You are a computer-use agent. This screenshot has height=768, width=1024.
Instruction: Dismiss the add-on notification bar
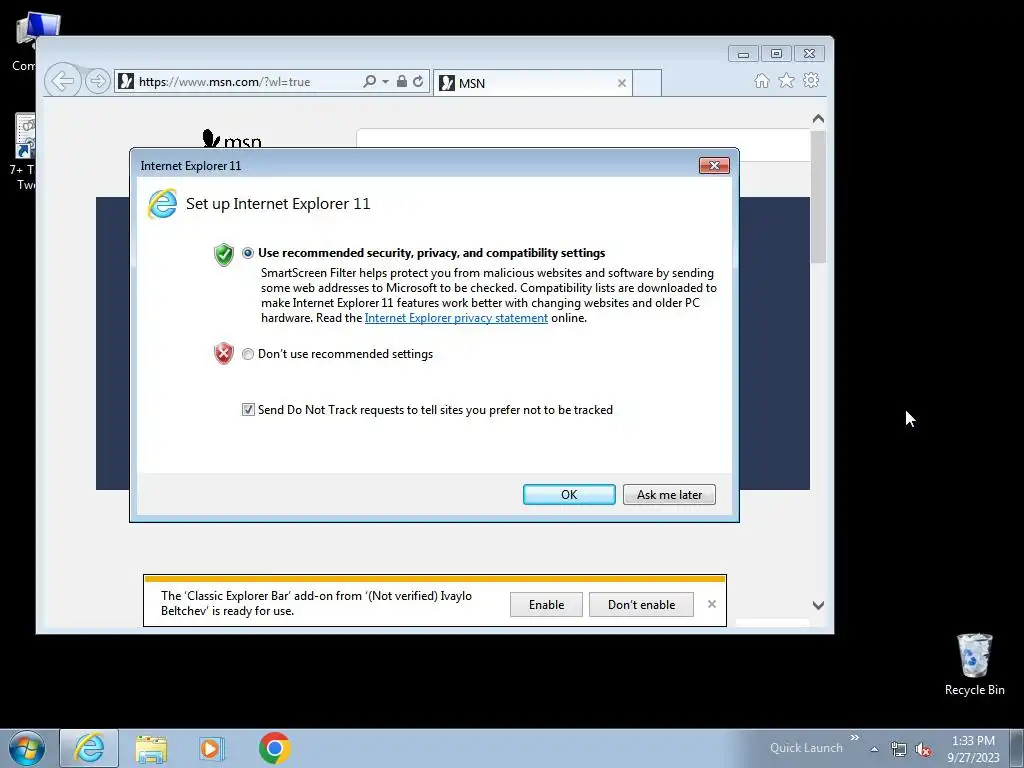click(712, 604)
